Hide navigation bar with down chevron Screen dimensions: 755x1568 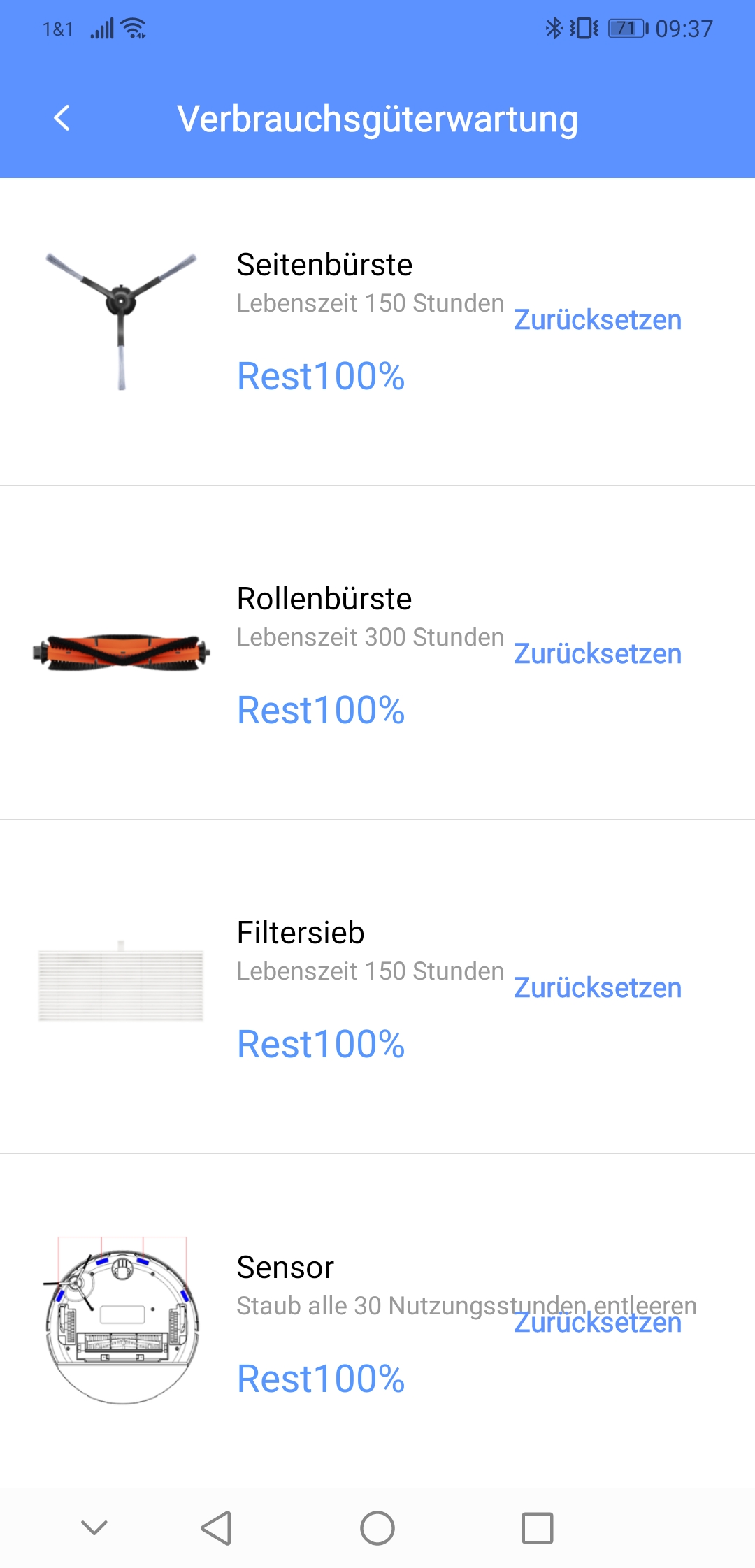(94, 1528)
